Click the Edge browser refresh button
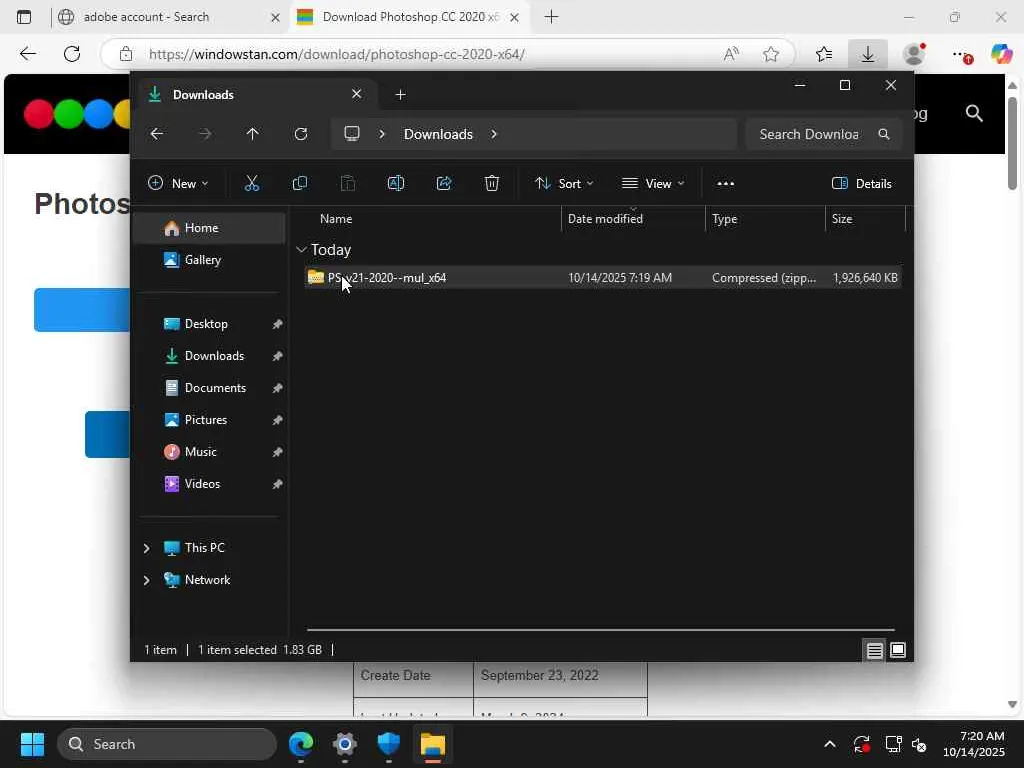The width and height of the screenshot is (1024, 768). coord(72,54)
